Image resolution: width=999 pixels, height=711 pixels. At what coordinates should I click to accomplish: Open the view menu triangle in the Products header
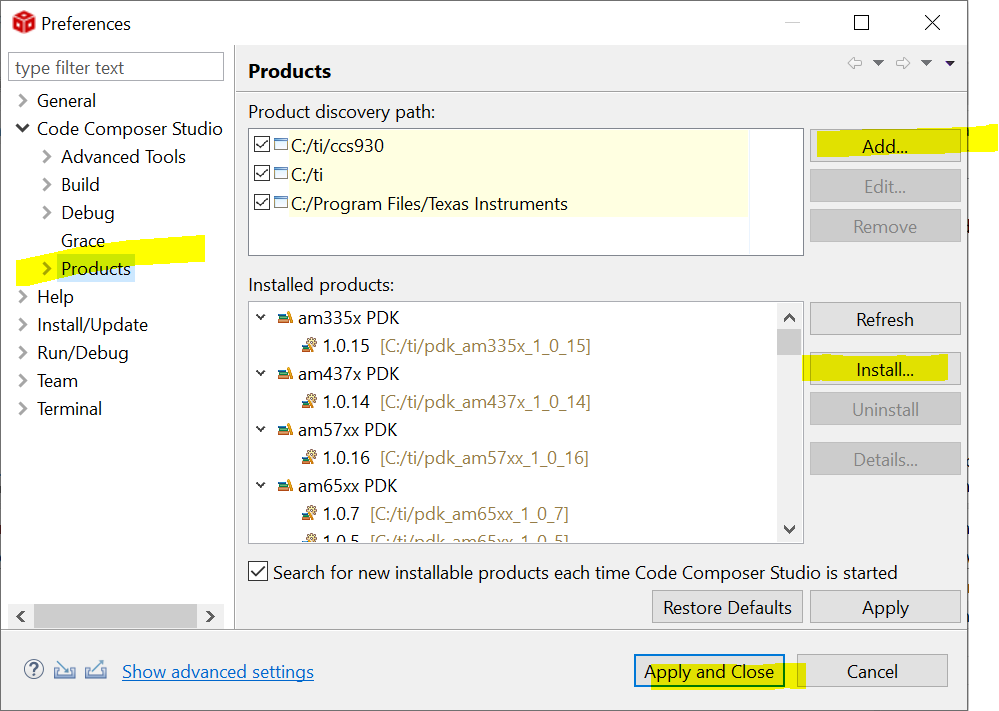coord(950,64)
